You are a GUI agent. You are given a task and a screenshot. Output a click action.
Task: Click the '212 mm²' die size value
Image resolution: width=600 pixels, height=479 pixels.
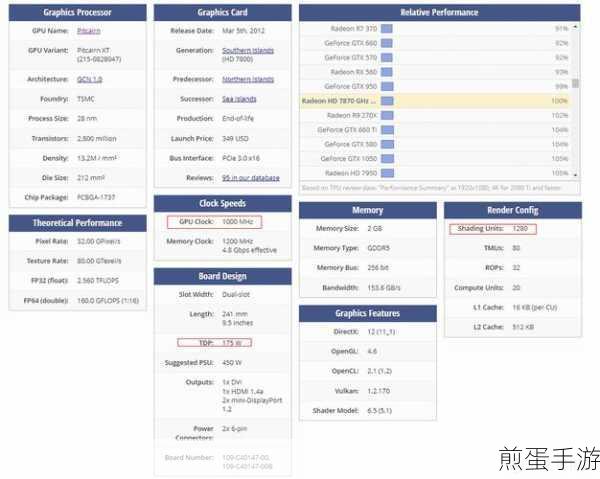(x=91, y=178)
